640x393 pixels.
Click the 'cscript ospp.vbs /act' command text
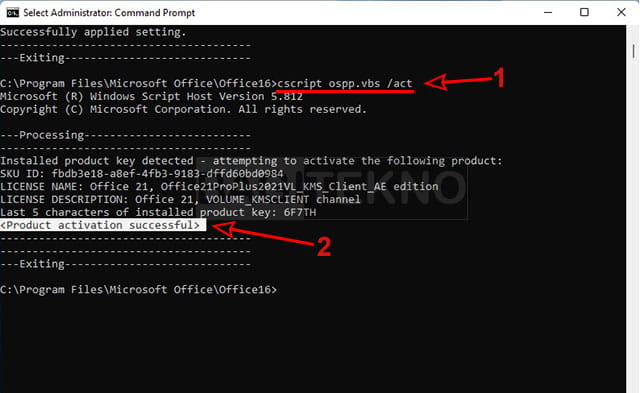[345, 83]
